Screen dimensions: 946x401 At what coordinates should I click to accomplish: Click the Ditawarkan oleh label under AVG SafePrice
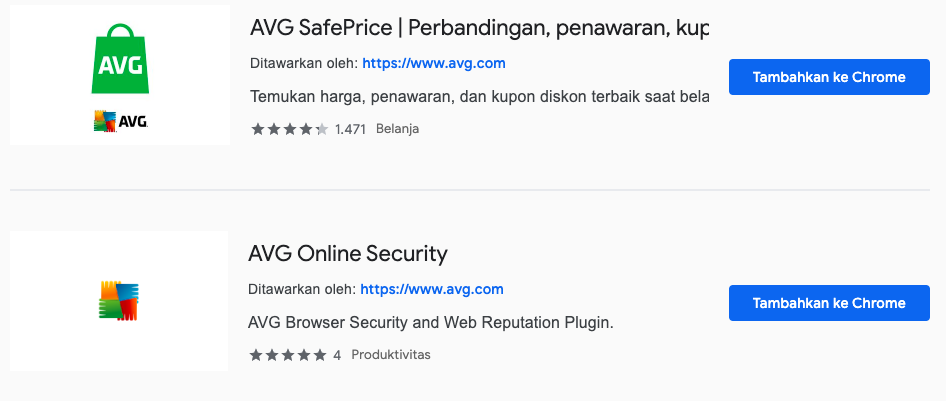pyautogui.click(x=303, y=63)
